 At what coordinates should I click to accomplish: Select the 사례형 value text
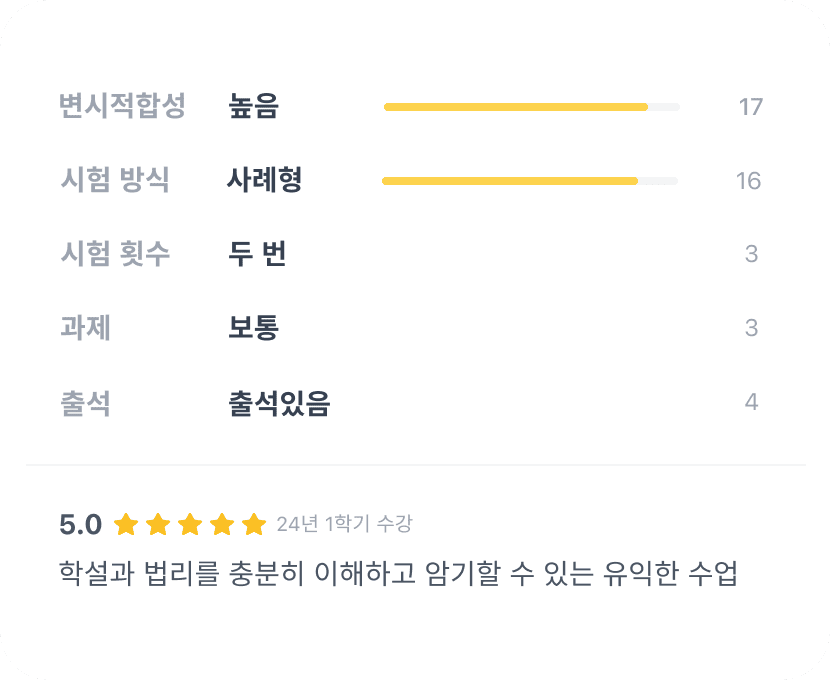265,180
